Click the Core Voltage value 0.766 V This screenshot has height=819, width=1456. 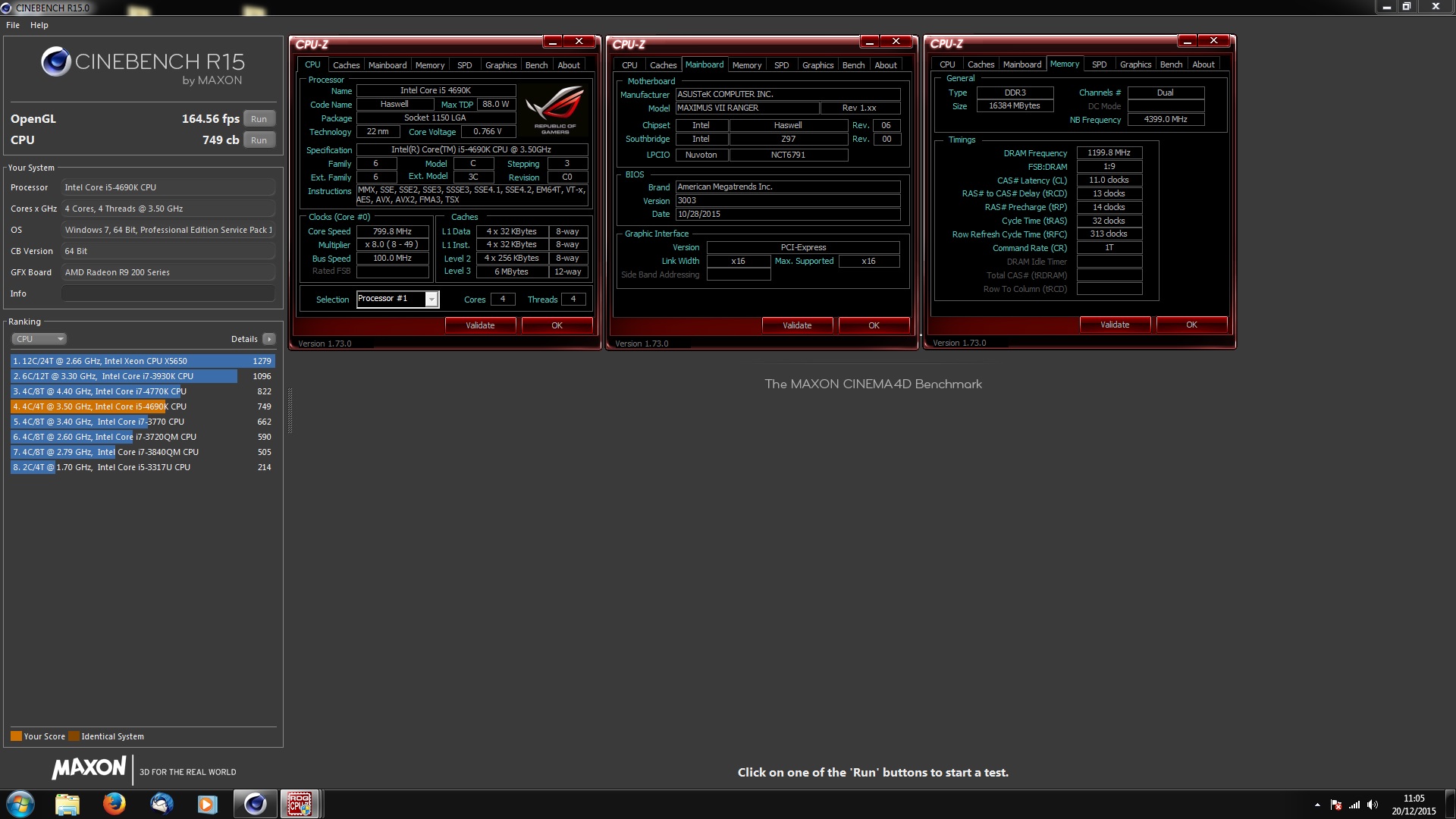(488, 131)
